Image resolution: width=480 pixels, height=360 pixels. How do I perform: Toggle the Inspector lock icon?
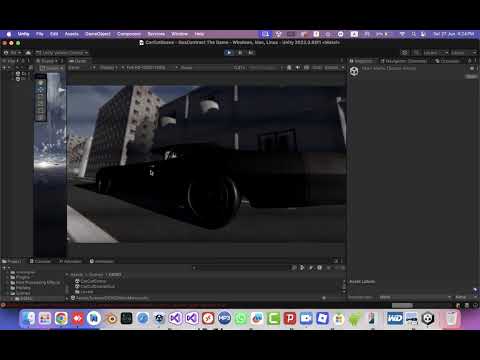tap(470, 61)
